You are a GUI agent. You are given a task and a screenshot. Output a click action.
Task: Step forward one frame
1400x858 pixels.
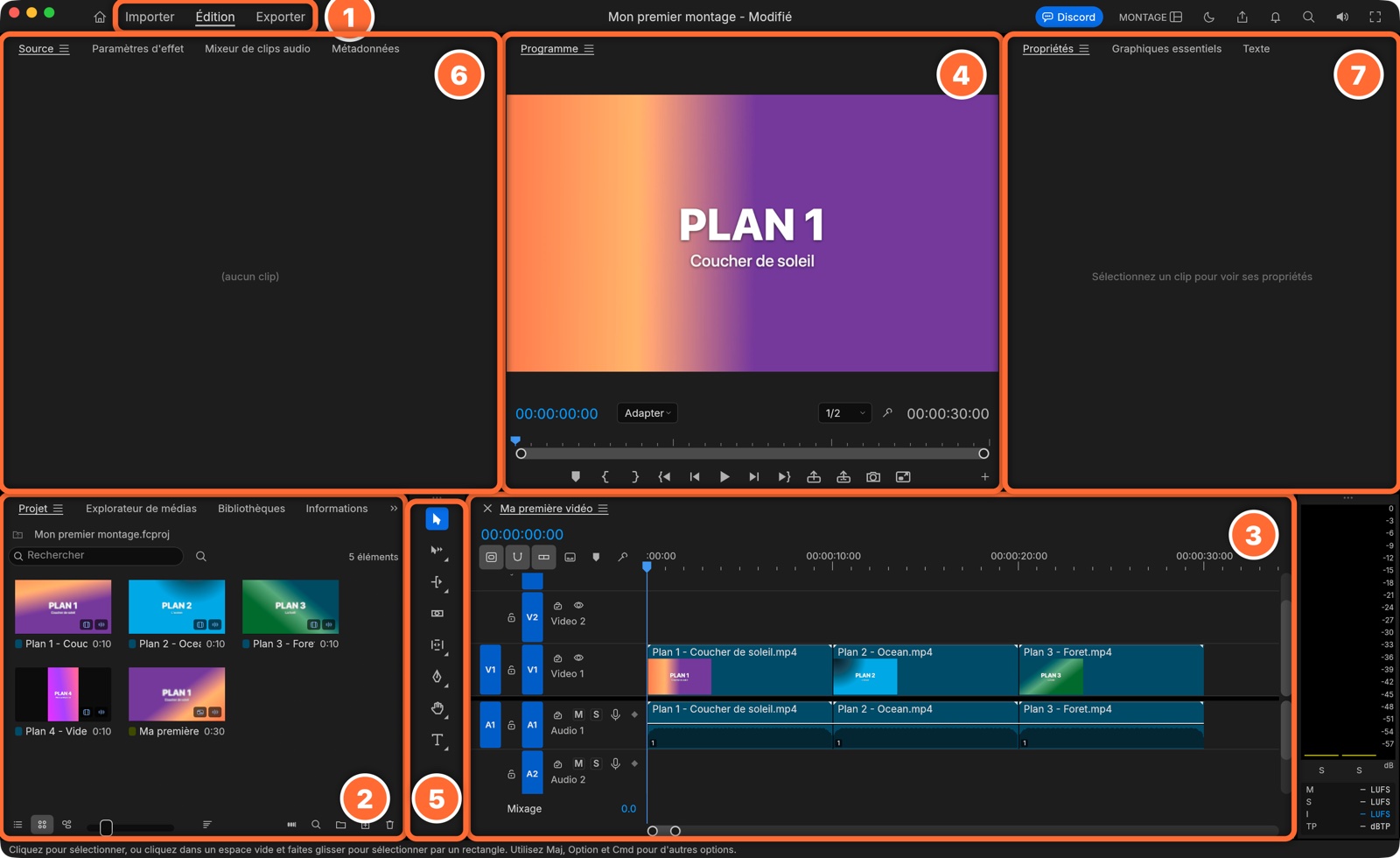(x=754, y=477)
